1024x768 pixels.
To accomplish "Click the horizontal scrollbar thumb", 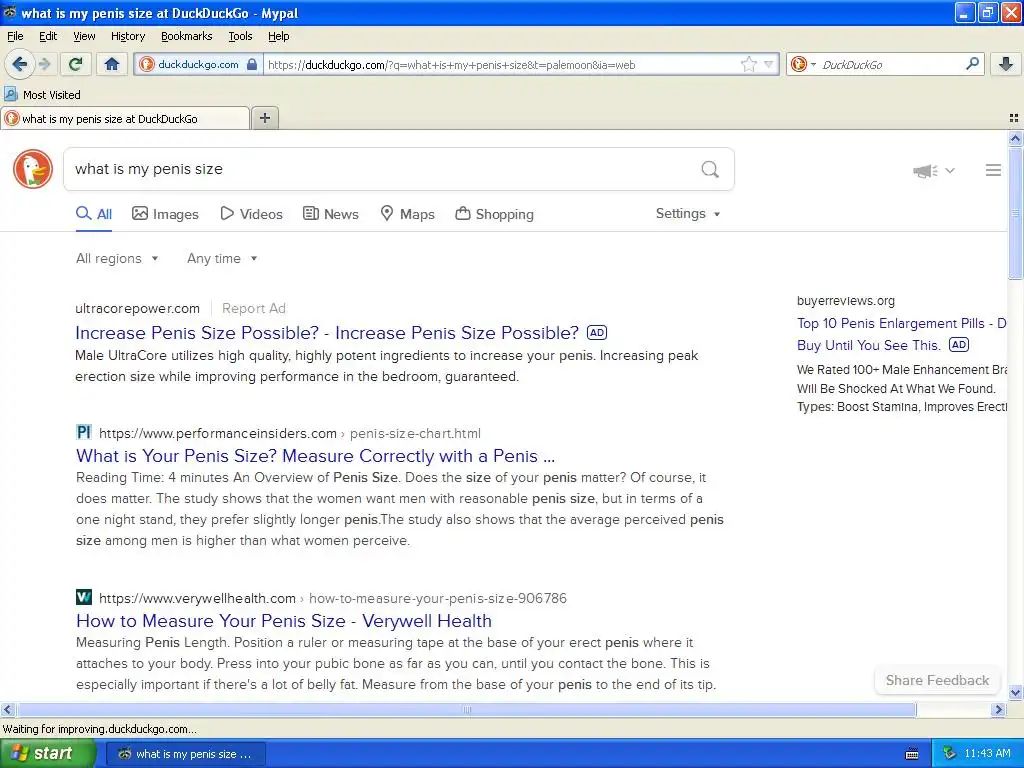I will [x=466, y=709].
